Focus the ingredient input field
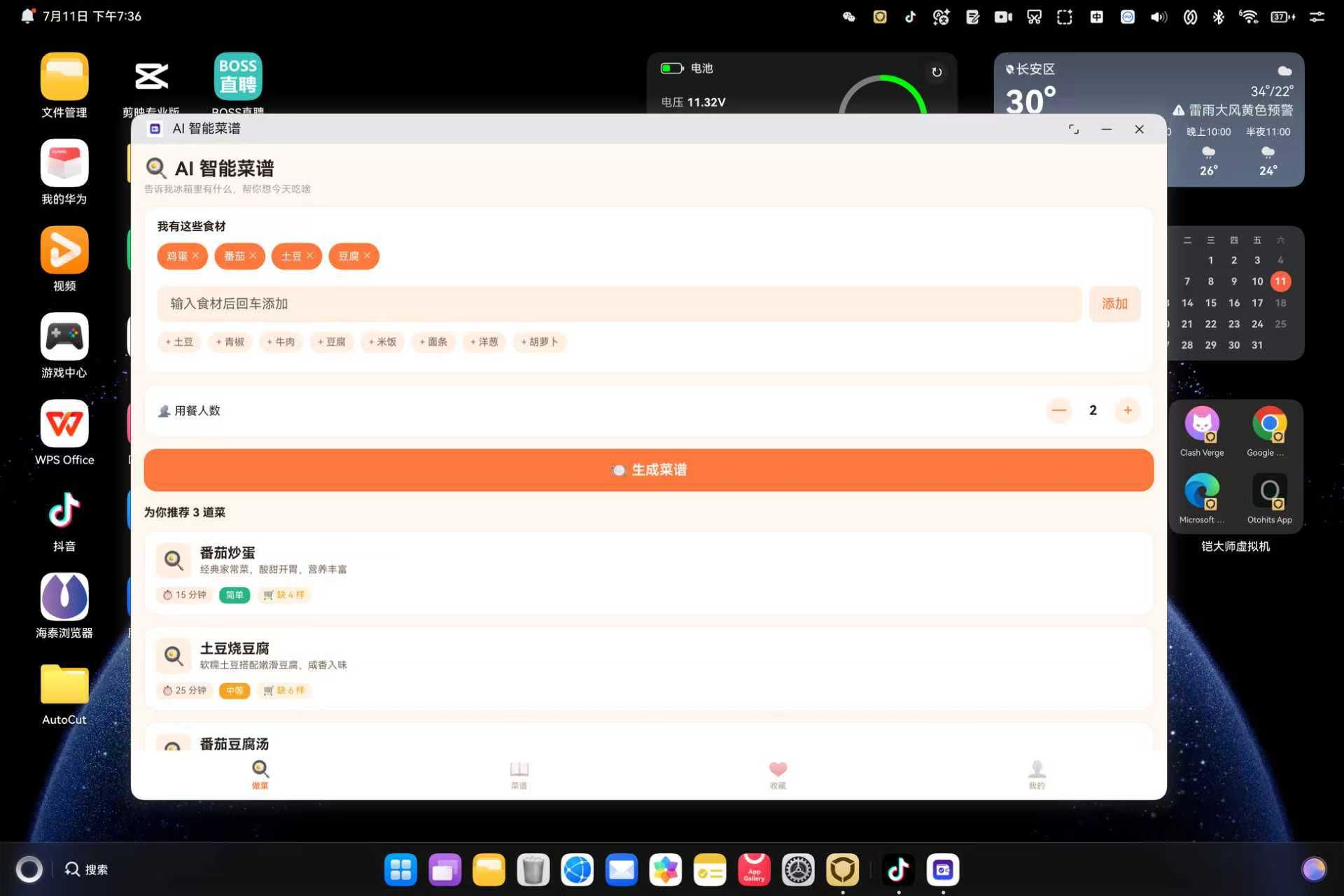Screen dimensions: 1344x896 [x=619, y=304]
